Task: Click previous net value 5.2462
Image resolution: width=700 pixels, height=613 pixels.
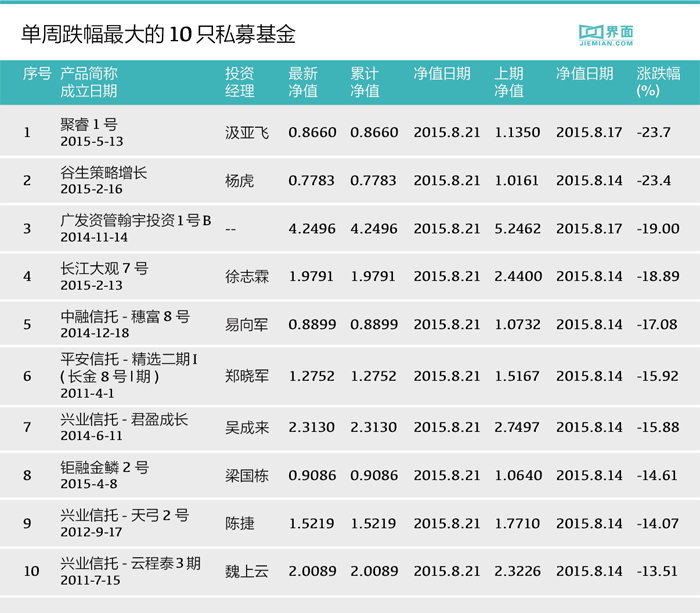Action: 517,229
